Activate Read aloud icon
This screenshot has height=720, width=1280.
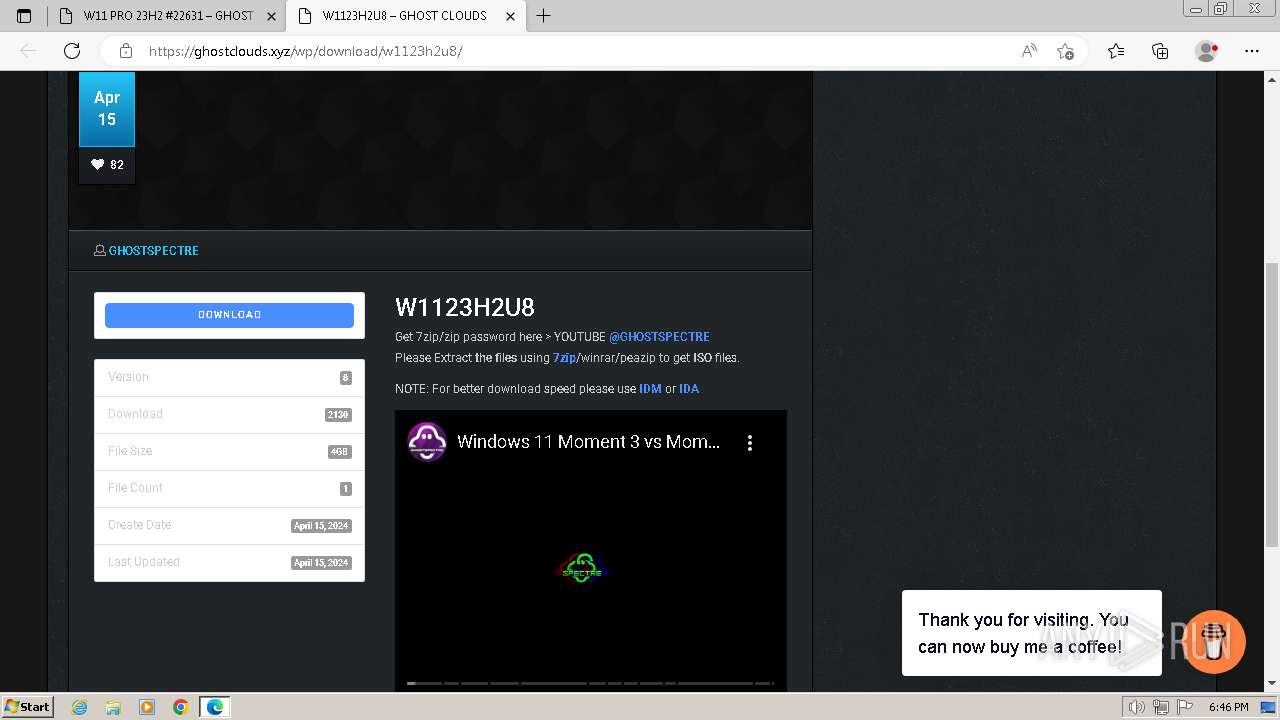pos(1029,51)
